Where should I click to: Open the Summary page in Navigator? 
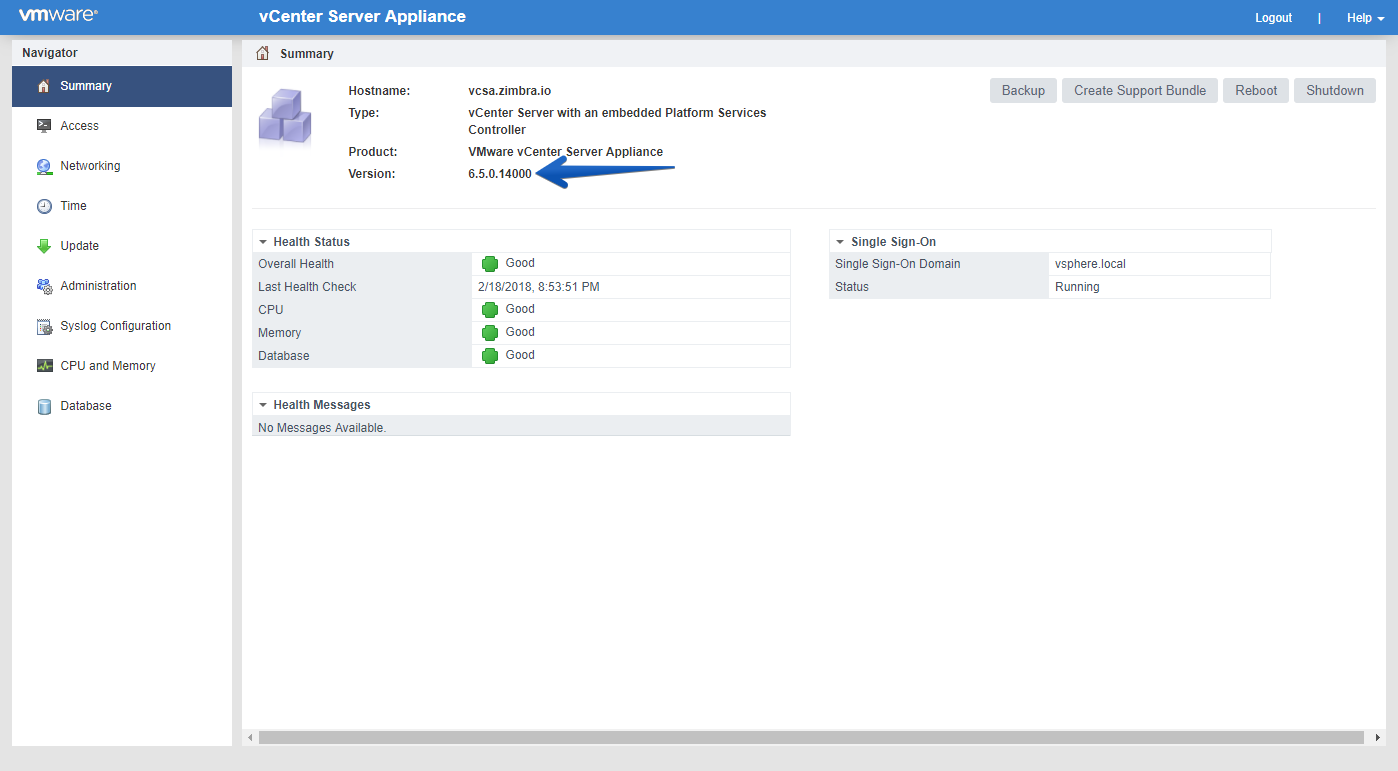[122, 86]
